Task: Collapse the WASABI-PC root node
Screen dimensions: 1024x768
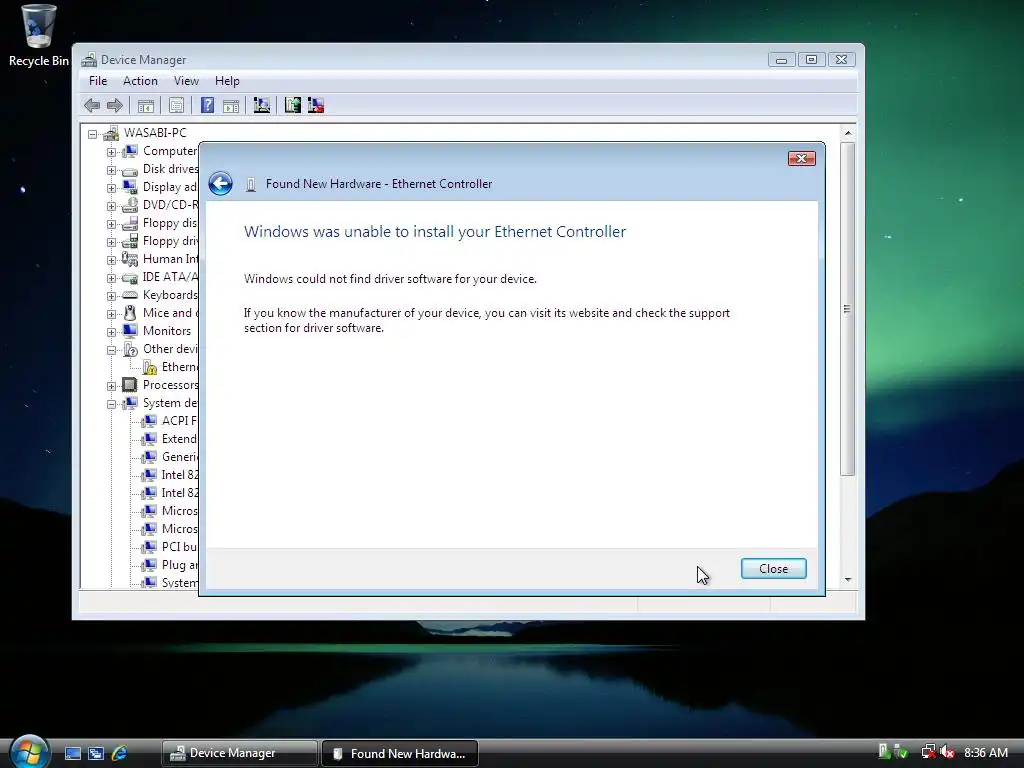Action: 93,134
